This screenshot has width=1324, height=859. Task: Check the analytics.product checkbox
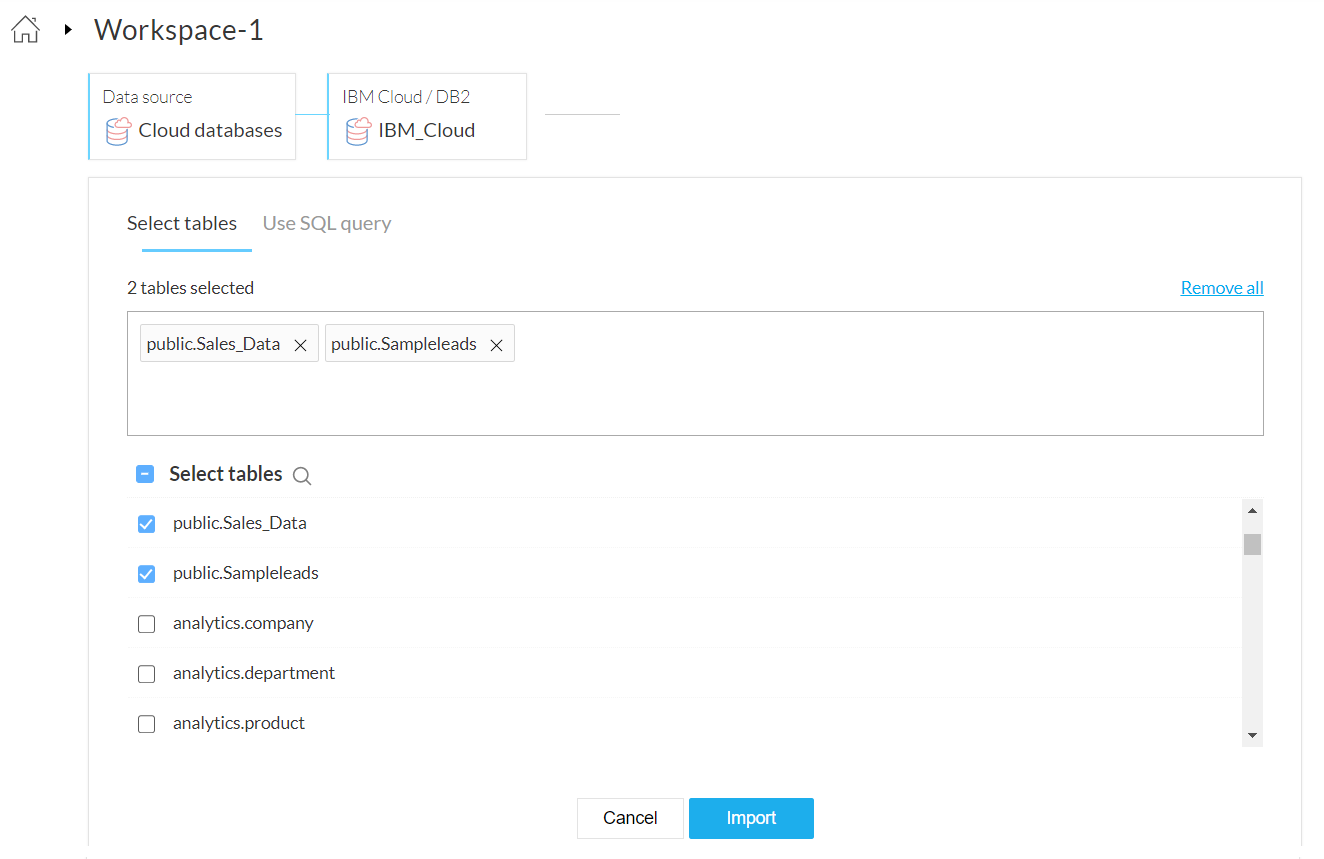click(x=146, y=724)
